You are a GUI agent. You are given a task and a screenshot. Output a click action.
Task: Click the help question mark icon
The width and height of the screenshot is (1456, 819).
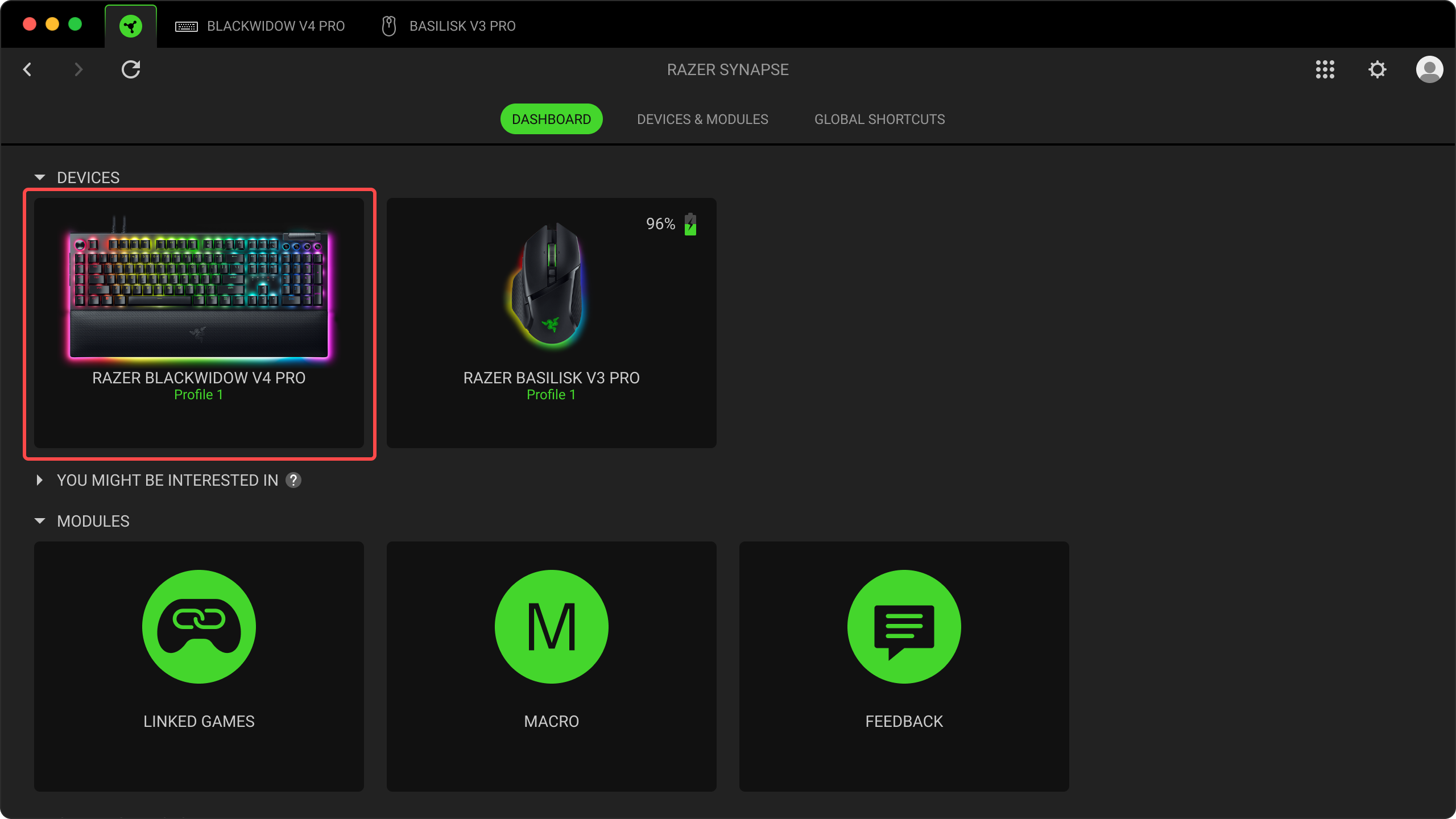(x=293, y=480)
